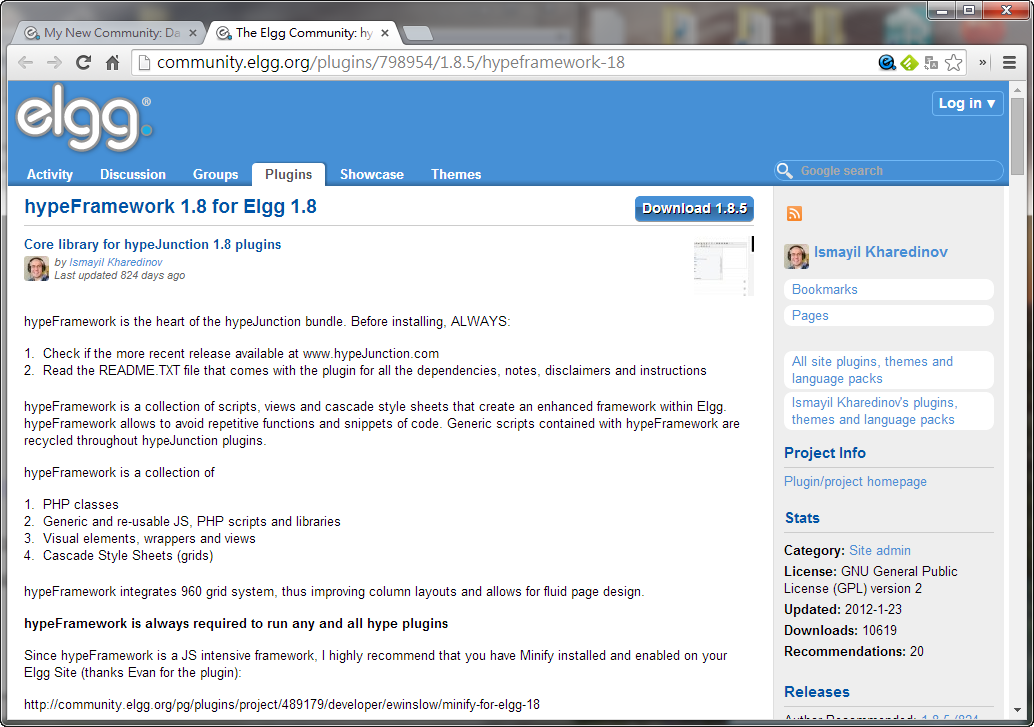The width and height of the screenshot is (1034, 727).
Task: Click the blue IE Tab extension icon
Action: pyautogui.click(x=886, y=63)
